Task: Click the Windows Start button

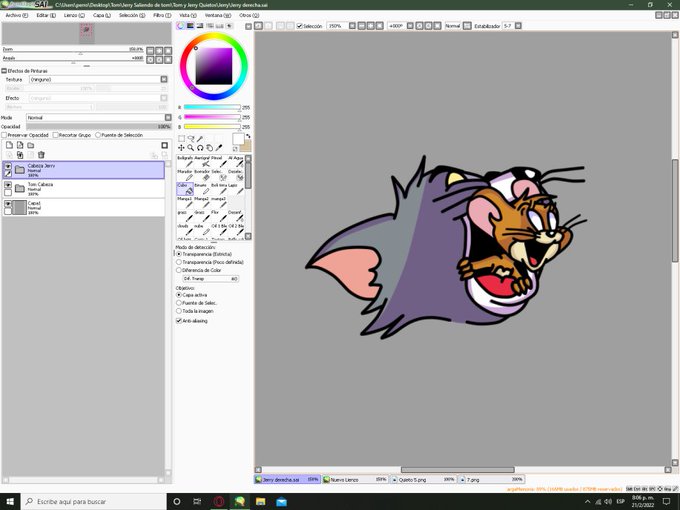Action: [10, 502]
